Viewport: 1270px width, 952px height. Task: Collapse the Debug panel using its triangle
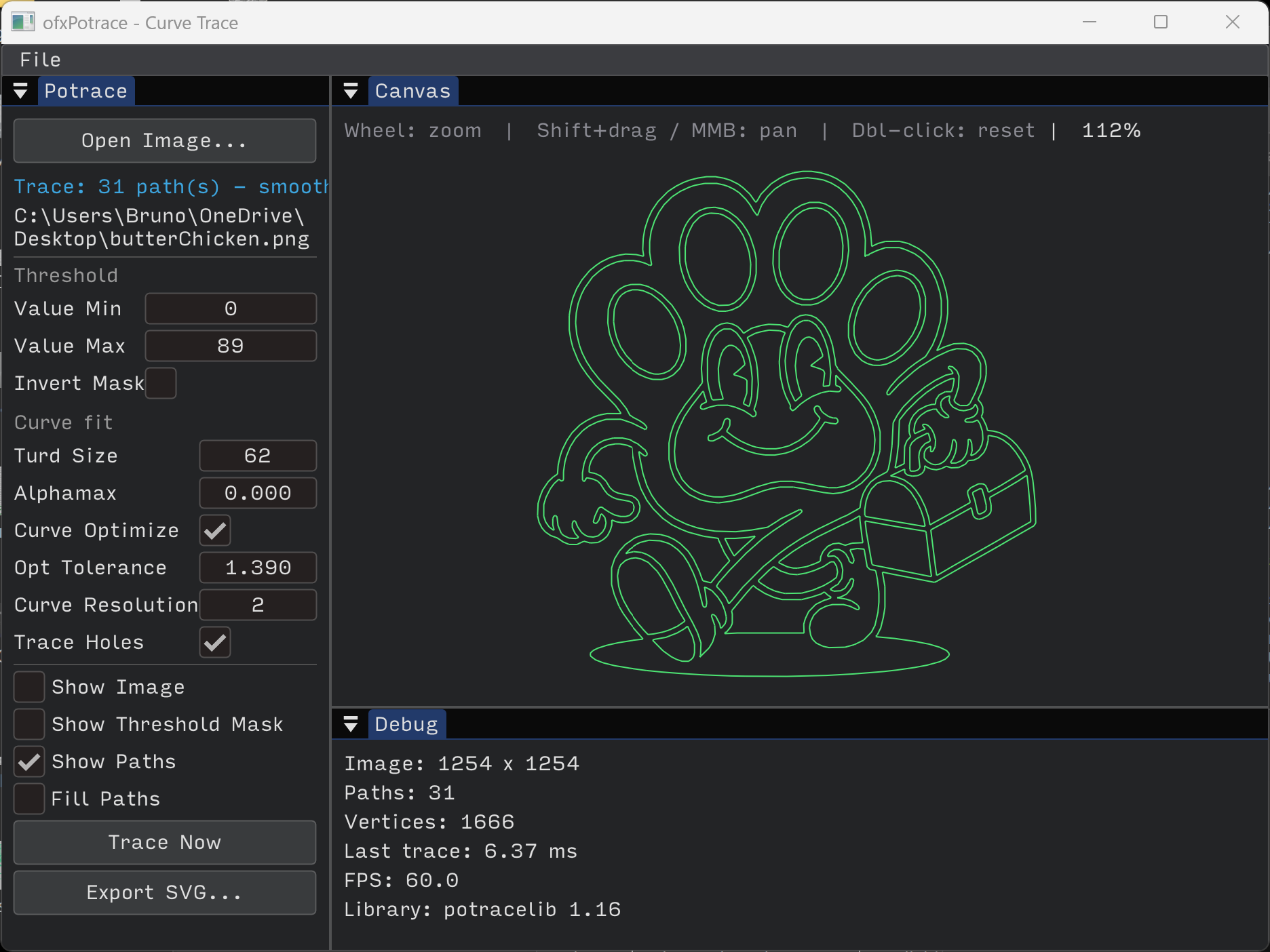[x=351, y=724]
